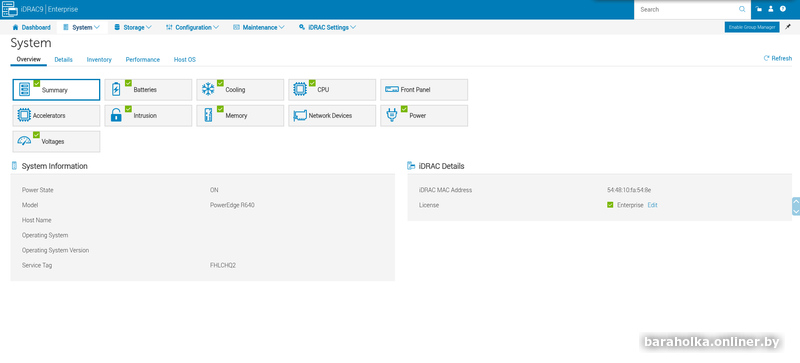This screenshot has width=800, height=363.
Task: Click the iDRAC9 server logo icon
Action: pyautogui.click(x=10, y=9)
